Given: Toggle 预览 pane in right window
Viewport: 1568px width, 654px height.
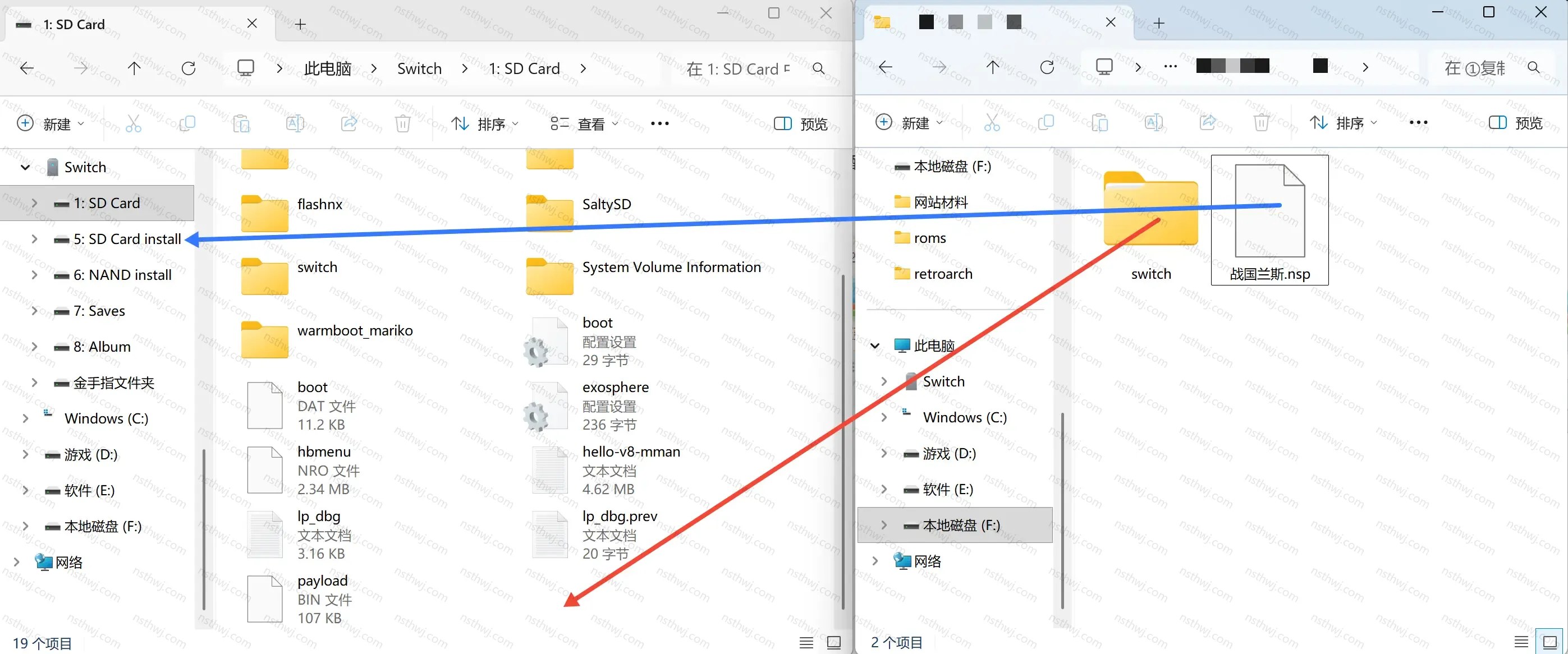Looking at the screenshot, I should point(1516,122).
